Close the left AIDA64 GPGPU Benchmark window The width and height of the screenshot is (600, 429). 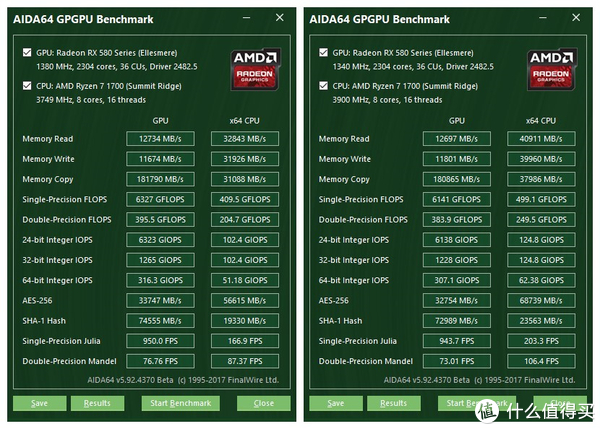[x=280, y=18]
